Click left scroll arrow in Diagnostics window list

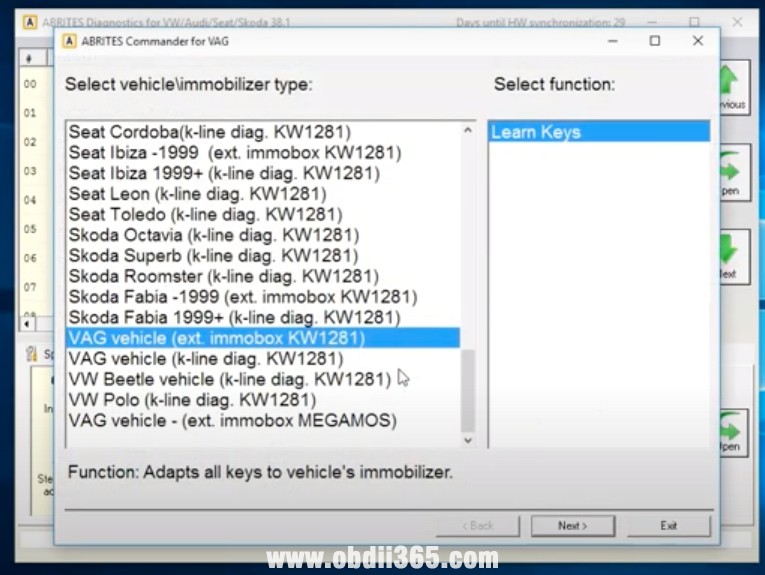click(x=27, y=324)
